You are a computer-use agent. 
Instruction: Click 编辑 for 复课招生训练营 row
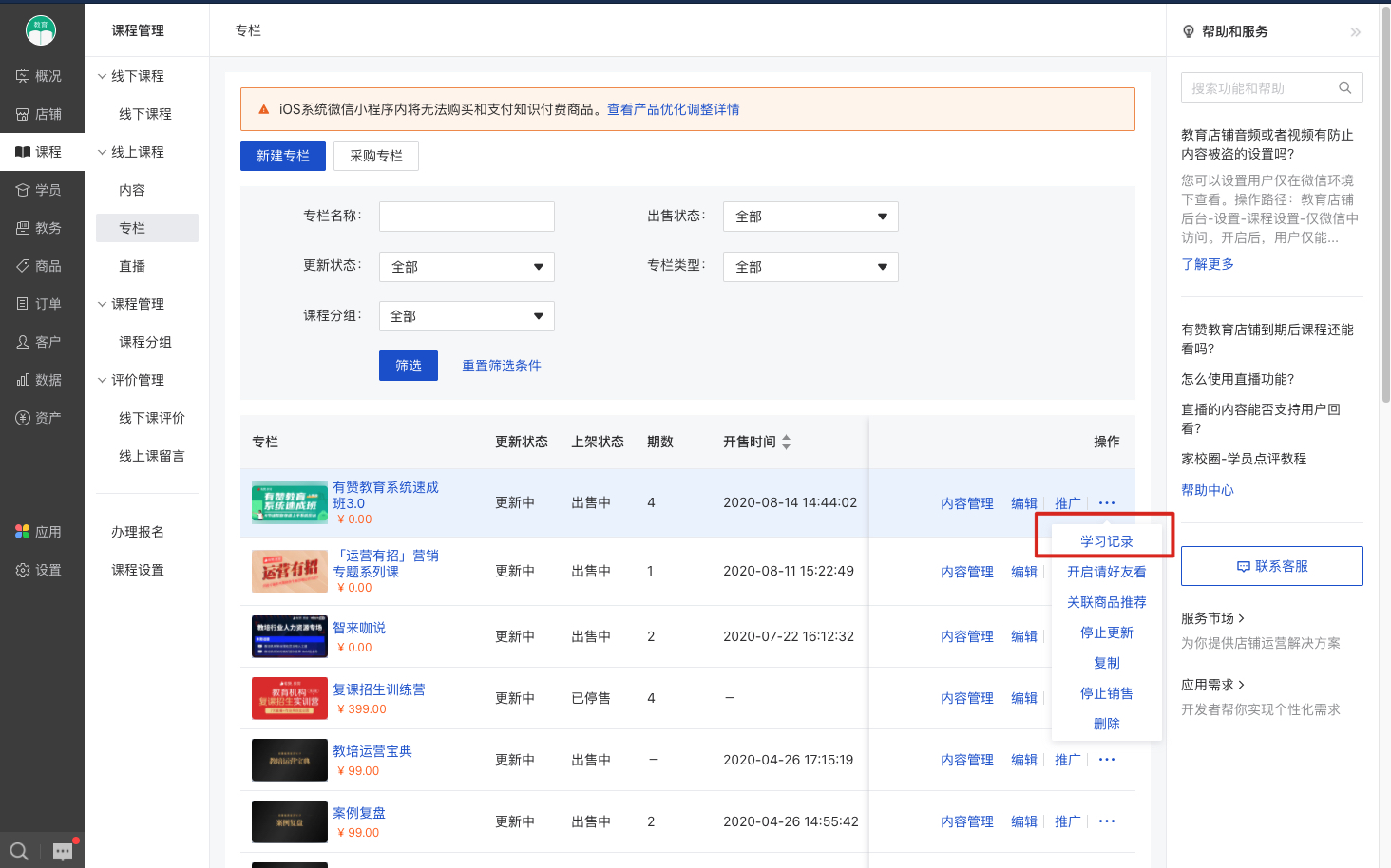tap(1024, 698)
